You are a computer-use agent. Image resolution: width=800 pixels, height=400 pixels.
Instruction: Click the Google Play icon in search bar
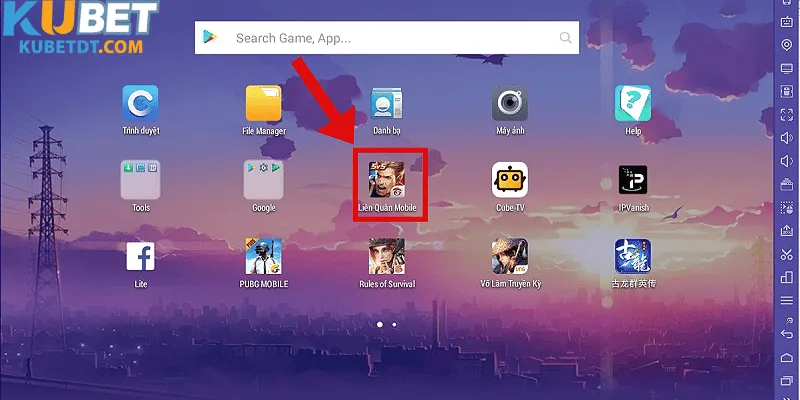click(x=210, y=37)
